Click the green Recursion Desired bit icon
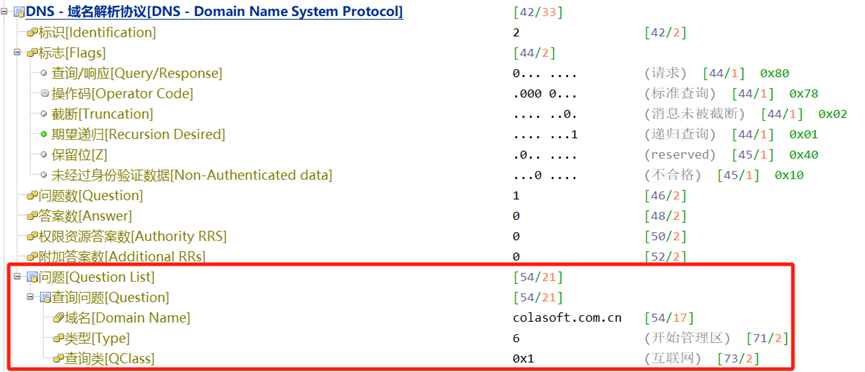Screen dimensions: 865x372 pos(44,135)
